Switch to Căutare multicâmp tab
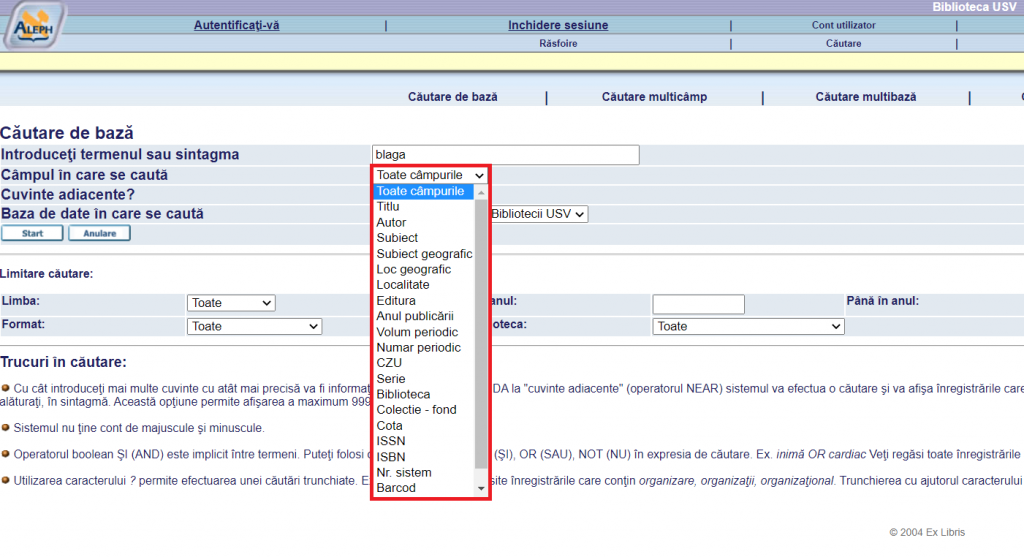Viewport: 1024px width, 557px height. pos(654,97)
